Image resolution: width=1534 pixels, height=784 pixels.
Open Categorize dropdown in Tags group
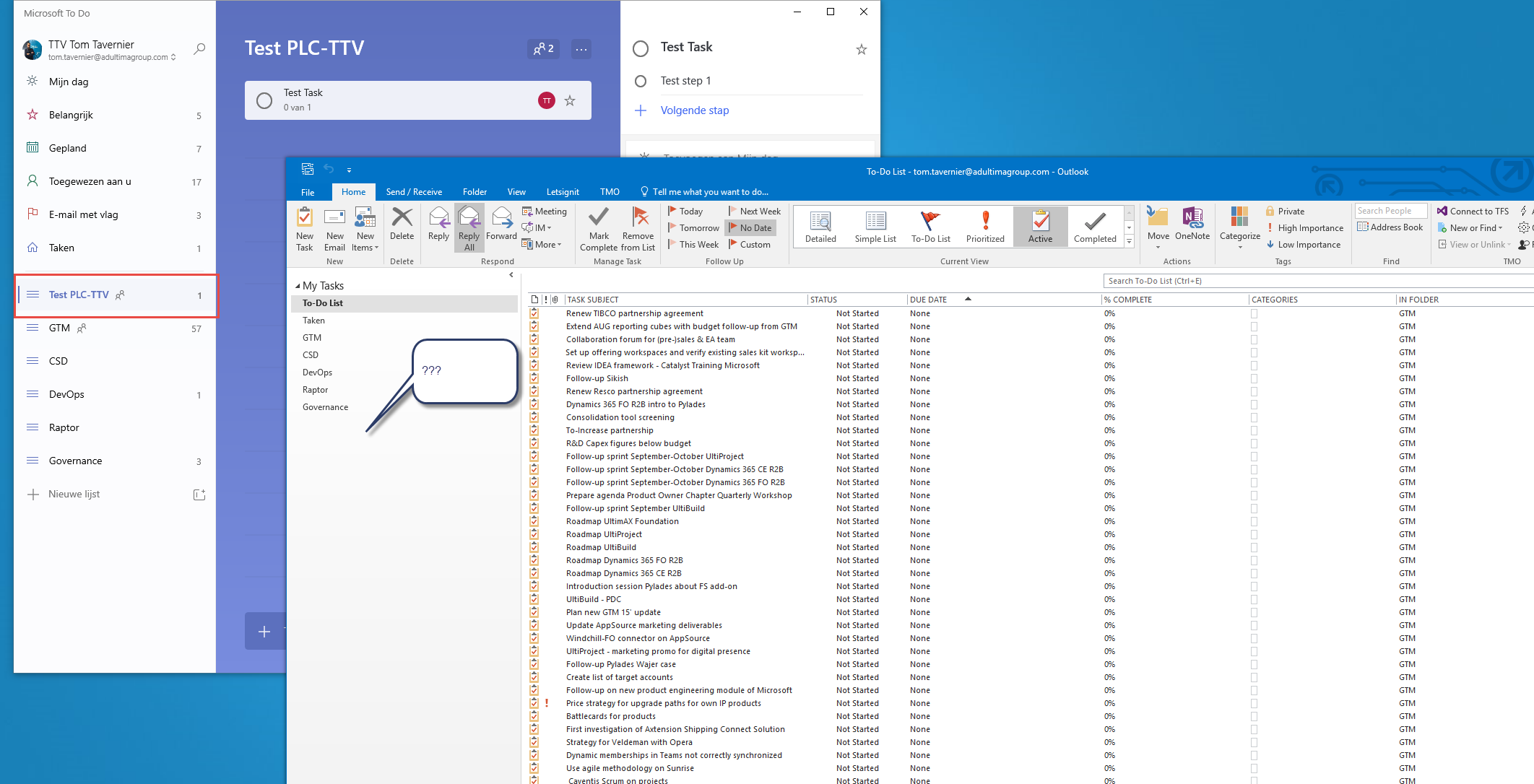(1239, 228)
